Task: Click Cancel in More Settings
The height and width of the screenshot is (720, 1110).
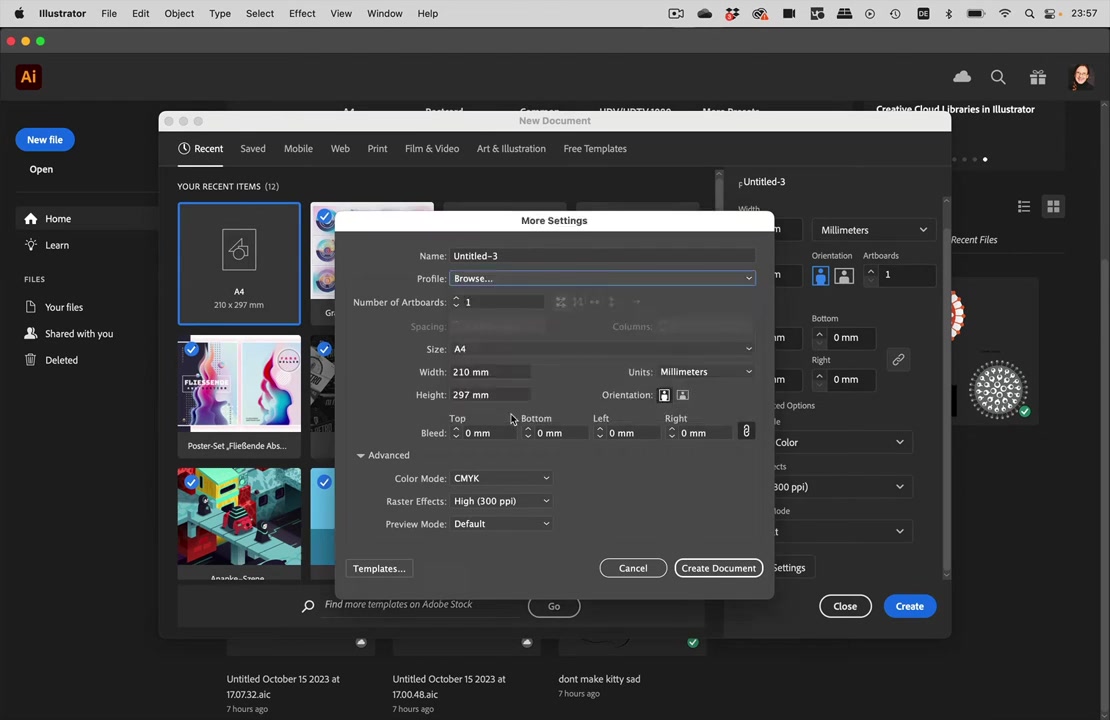Action: (633, 568)
